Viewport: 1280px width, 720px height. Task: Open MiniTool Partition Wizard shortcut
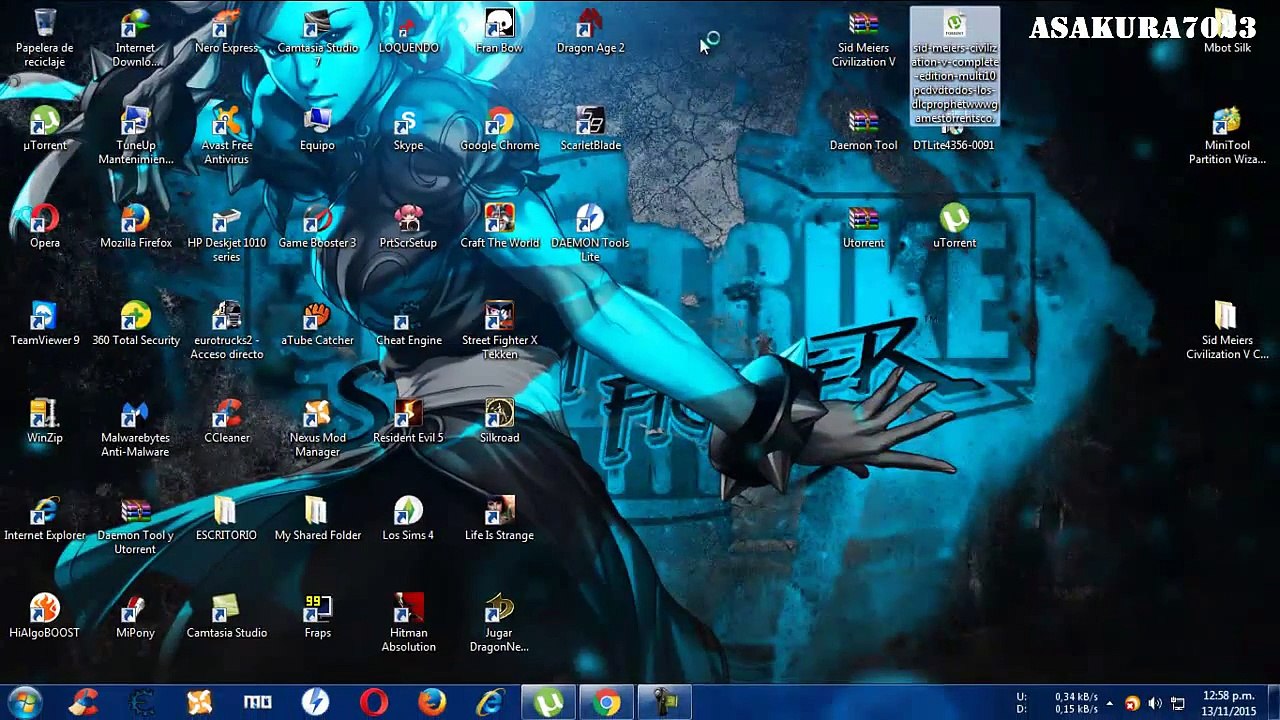[1227, 136]
